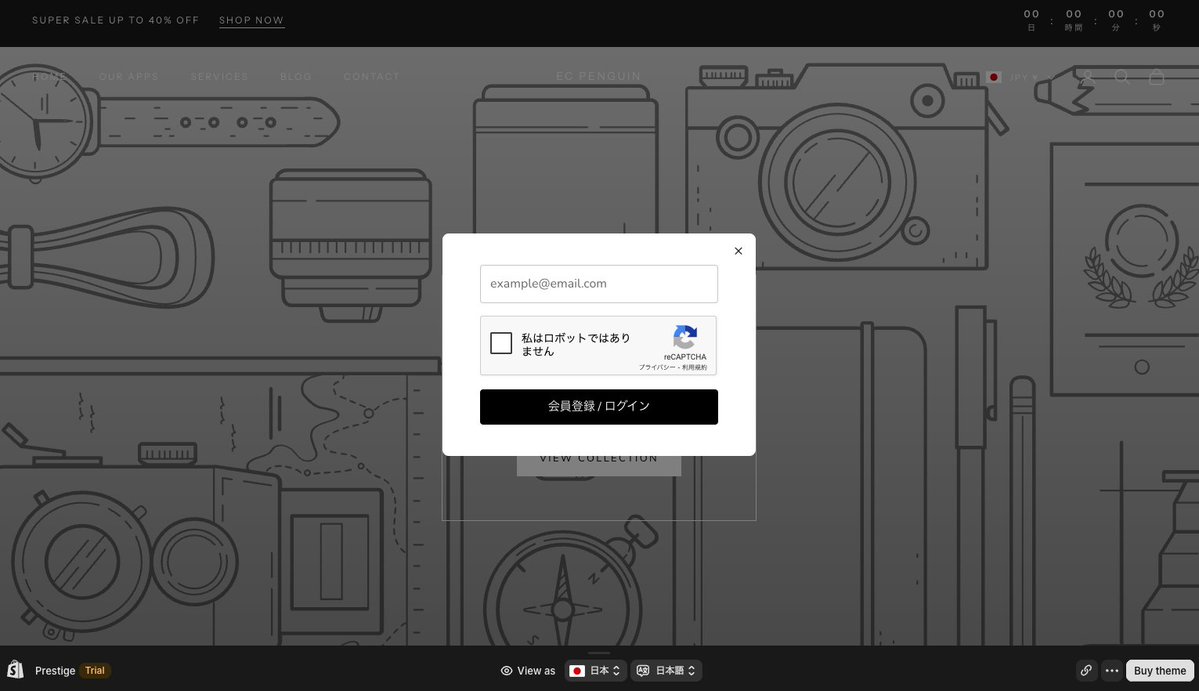Screen dimensions: 1199x691
Task: Click the 会員登録/ログイン button
Action: 599,407
